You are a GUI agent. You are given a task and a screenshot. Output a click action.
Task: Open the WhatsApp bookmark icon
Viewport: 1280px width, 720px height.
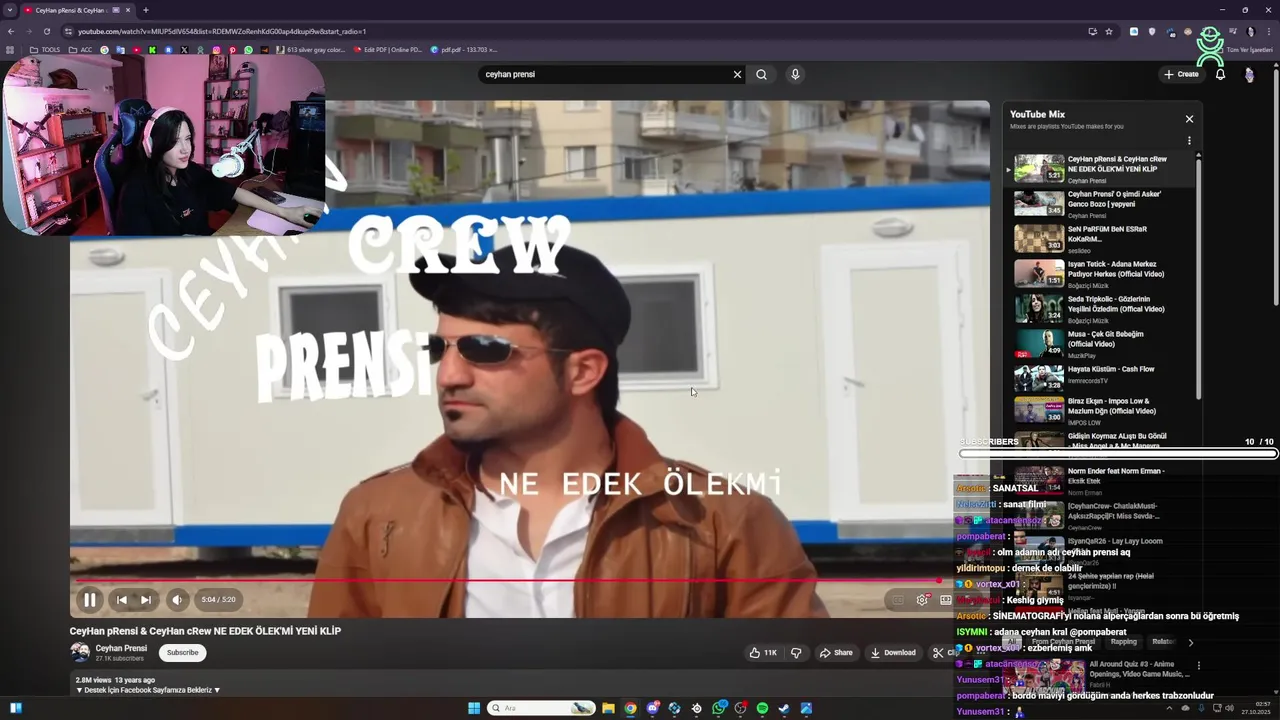pos(248,49)
